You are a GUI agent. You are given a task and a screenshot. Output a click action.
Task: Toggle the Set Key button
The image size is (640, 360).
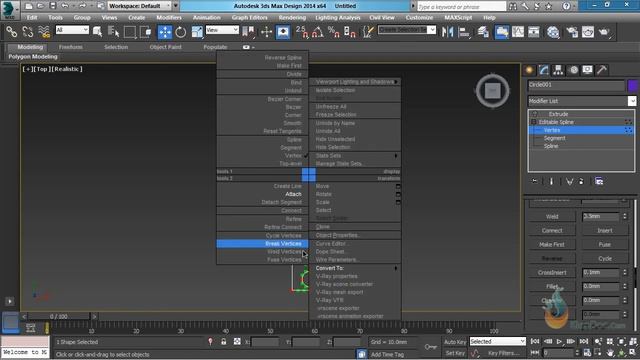coord(455,353)
